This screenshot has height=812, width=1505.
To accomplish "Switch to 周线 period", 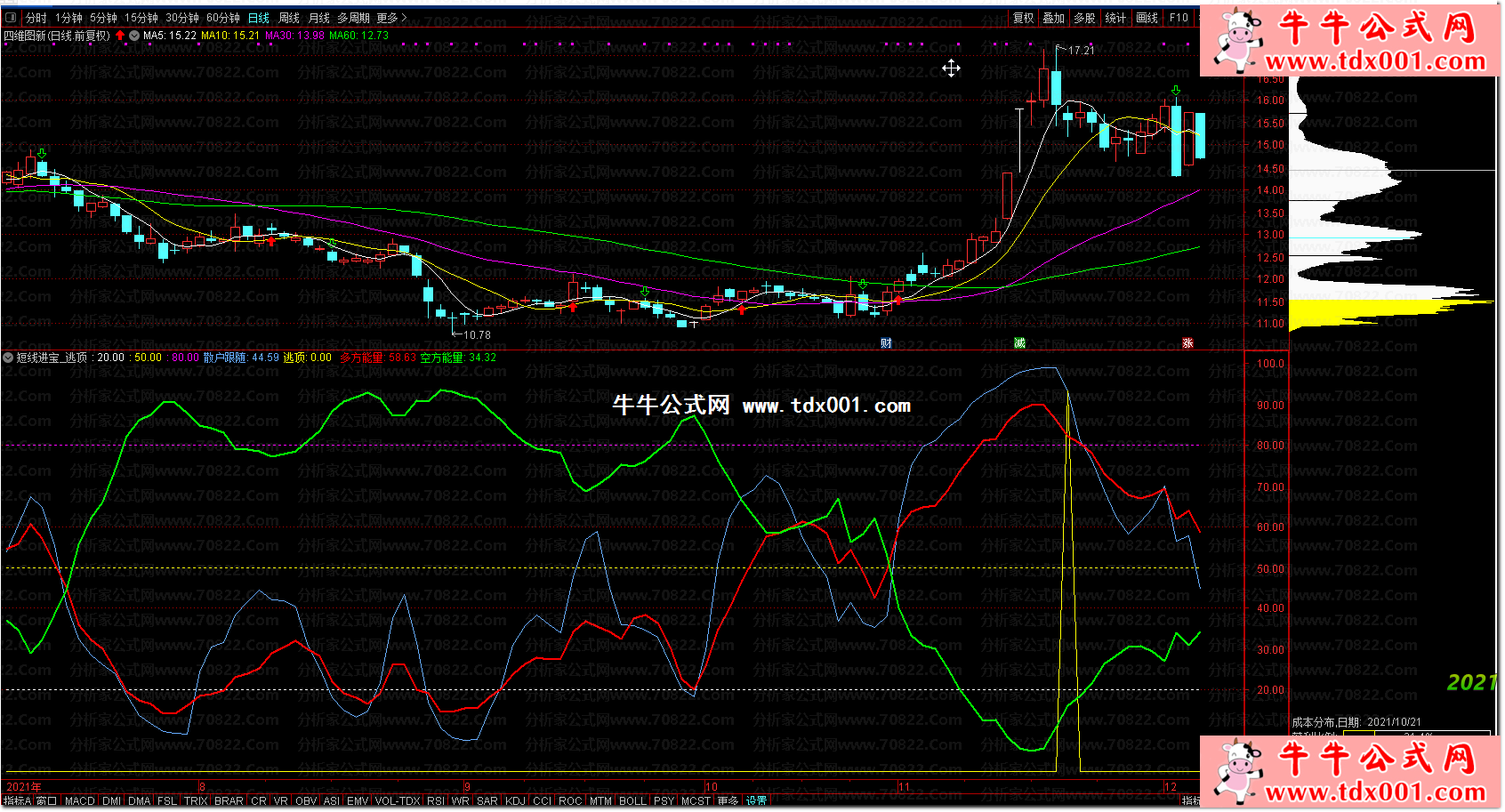I will click(289, 18).
